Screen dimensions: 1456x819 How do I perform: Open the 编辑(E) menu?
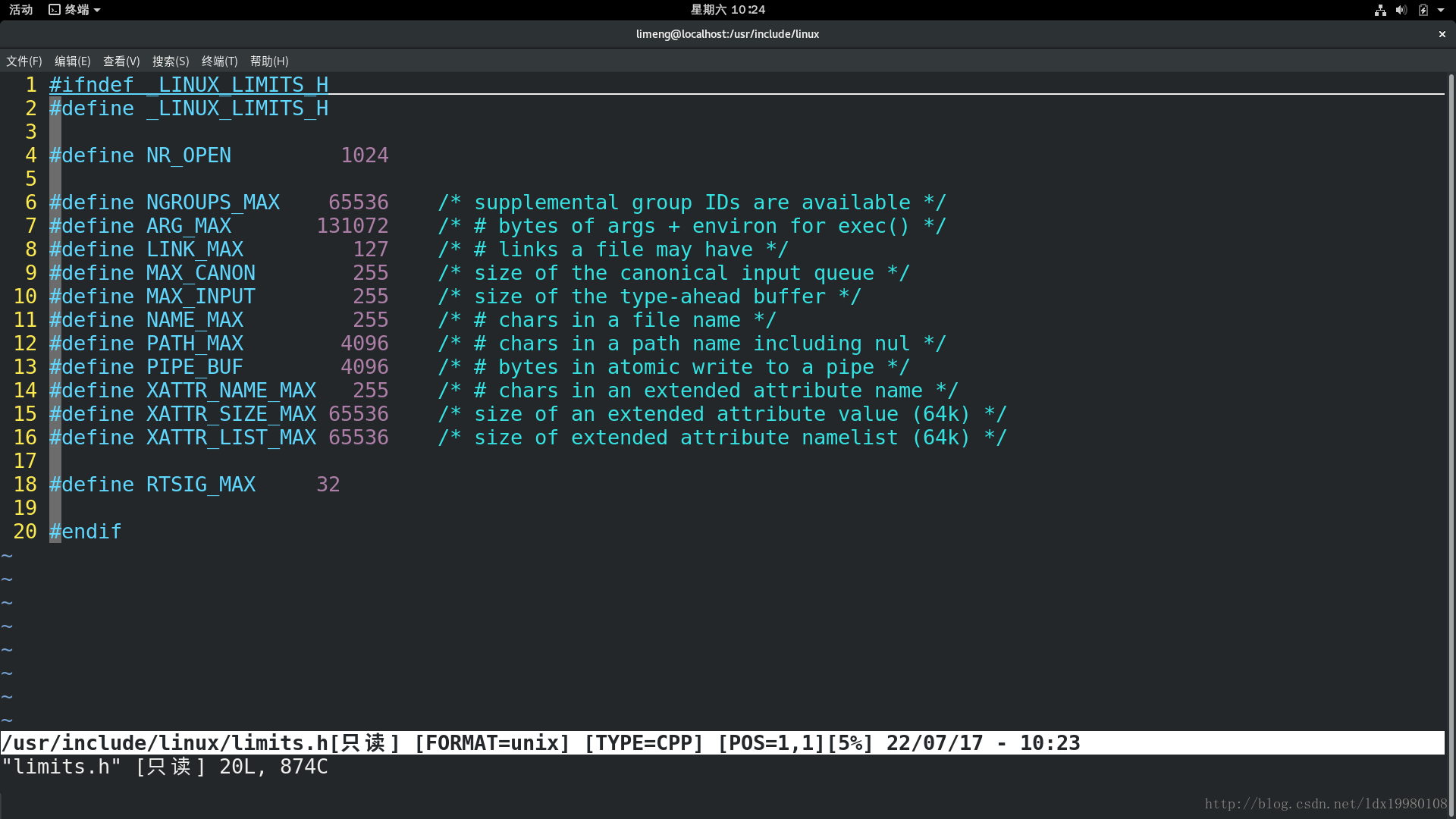[x=73, y=61]
